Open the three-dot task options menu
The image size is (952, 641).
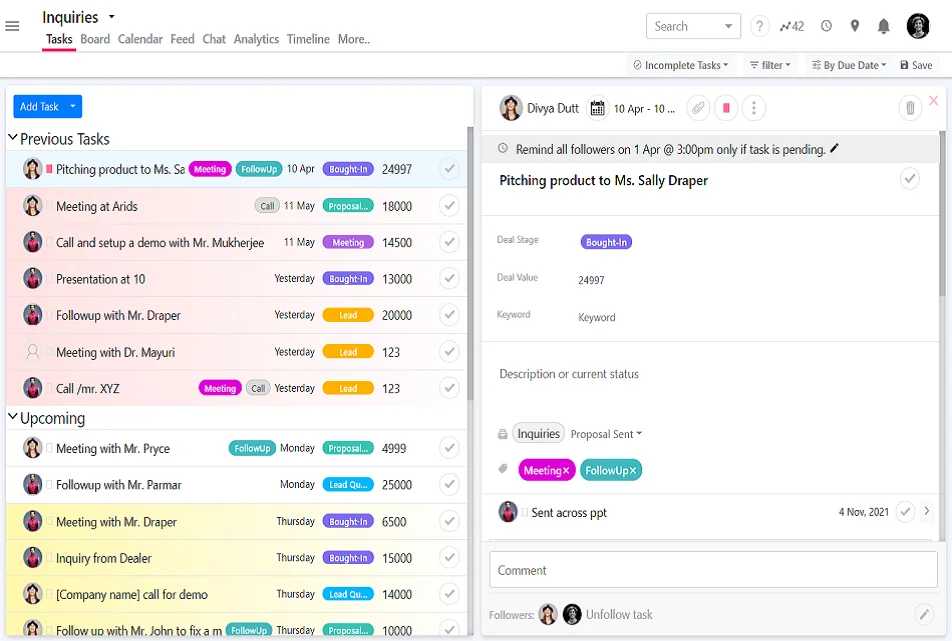[x=754, y=108]
